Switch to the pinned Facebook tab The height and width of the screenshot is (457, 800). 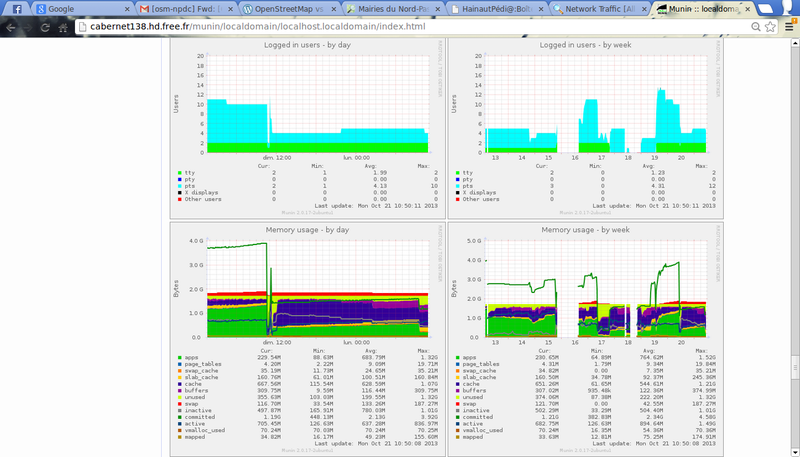(17, 8)
